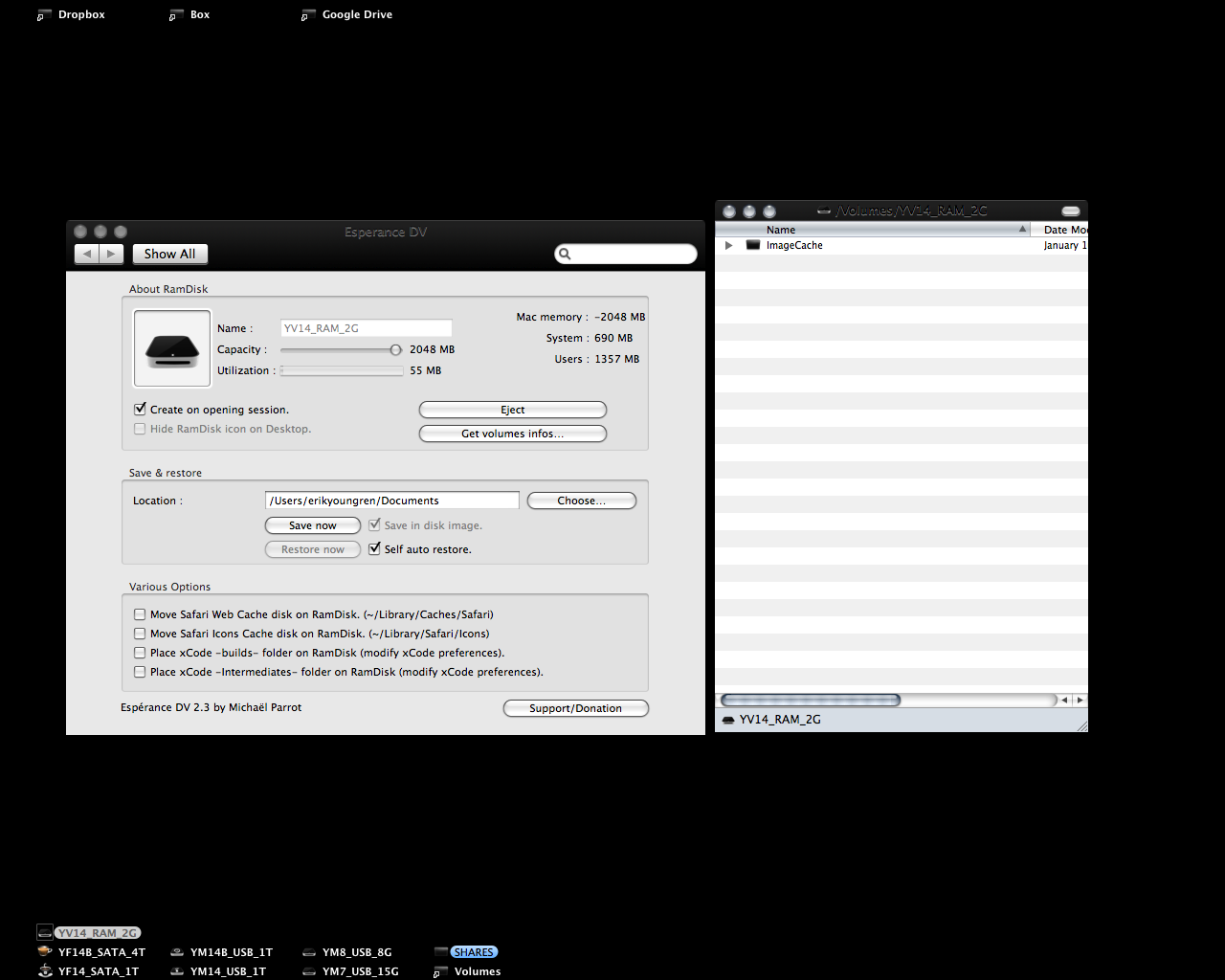The image size is (1225, 980).
Task: Select the Volumes desktop alias icon
Action: 441,971
